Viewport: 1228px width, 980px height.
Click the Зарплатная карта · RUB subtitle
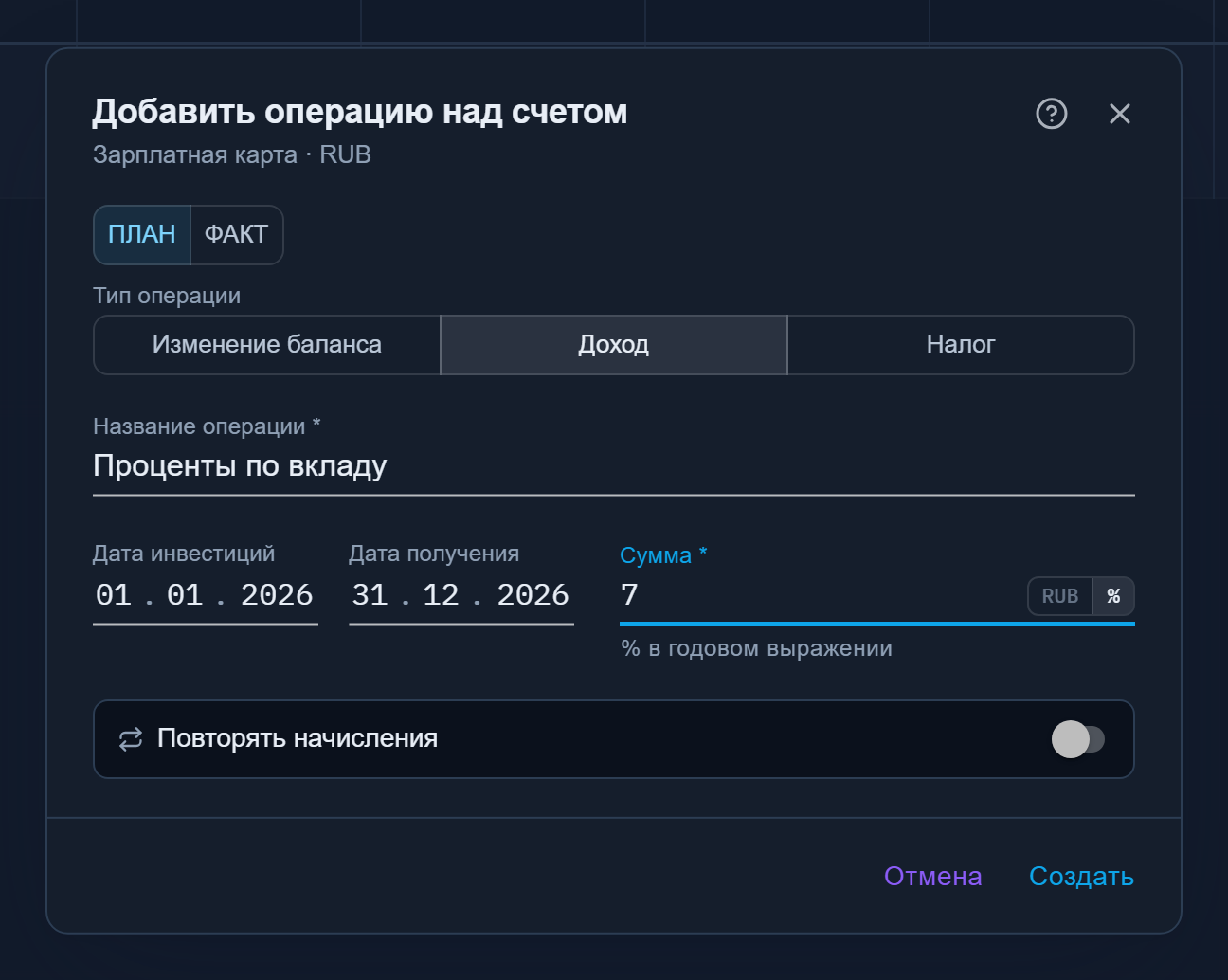point(232,154)
